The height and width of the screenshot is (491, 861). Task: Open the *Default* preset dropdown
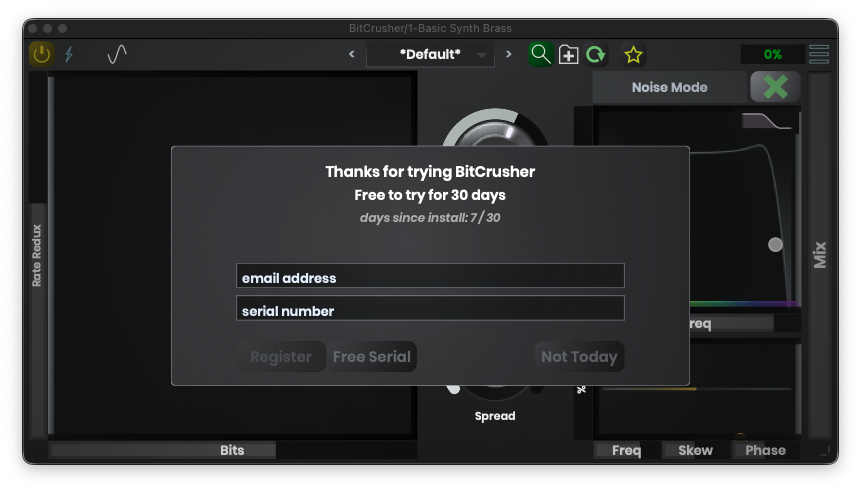[430, 54]
